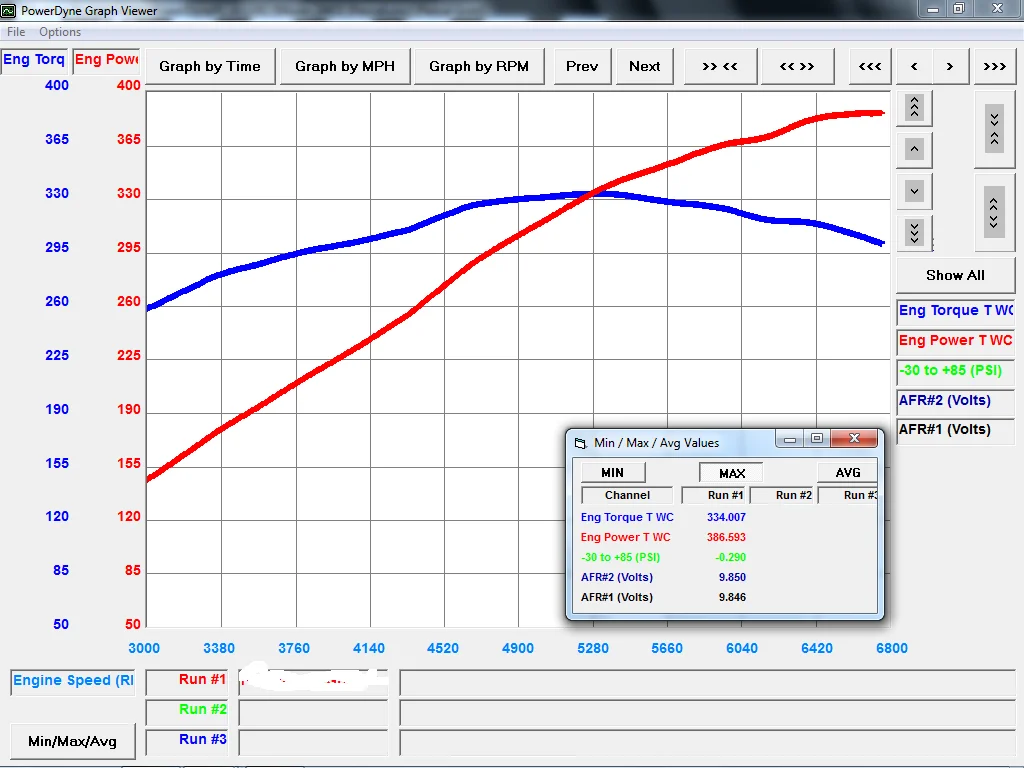Toggle the -30 to +85 (PSI) channel
Viewport: 1024px width, 768px height.
(x=955, y=371)
